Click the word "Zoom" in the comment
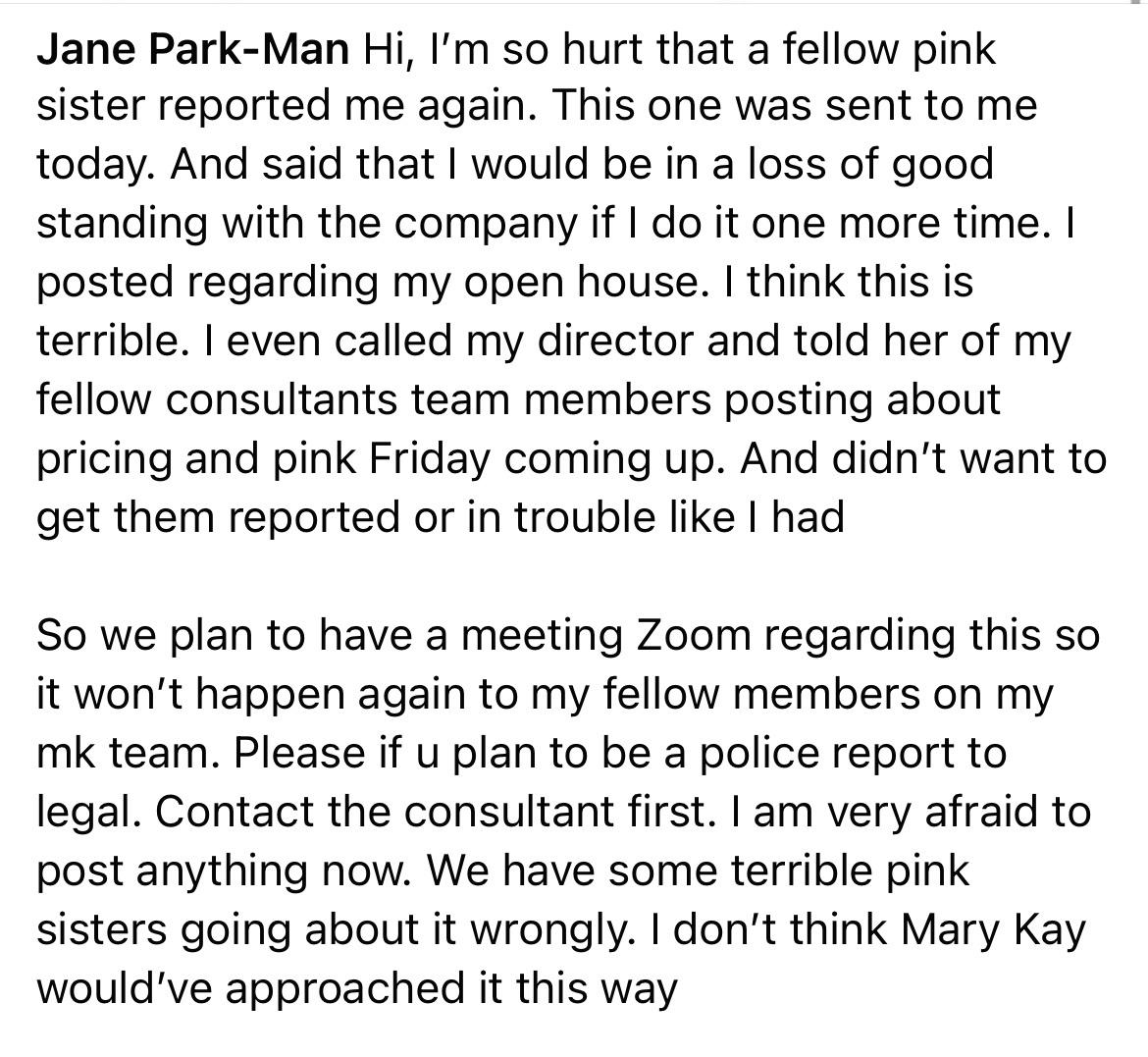The width and height of the screenshot is (1148, 1057). [x=694, y=635]
